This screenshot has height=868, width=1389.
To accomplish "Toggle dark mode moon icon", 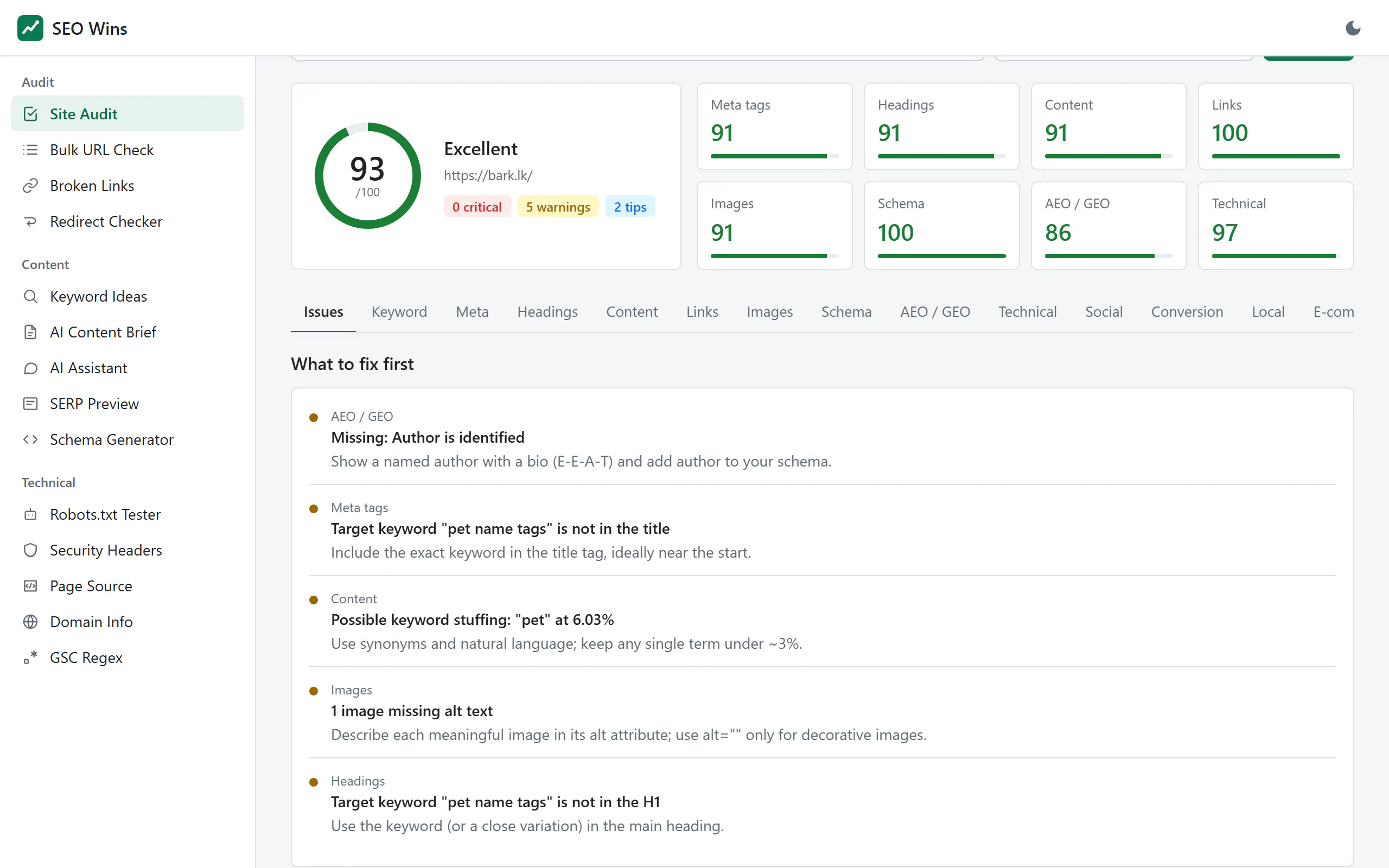I will [1353, 28].
